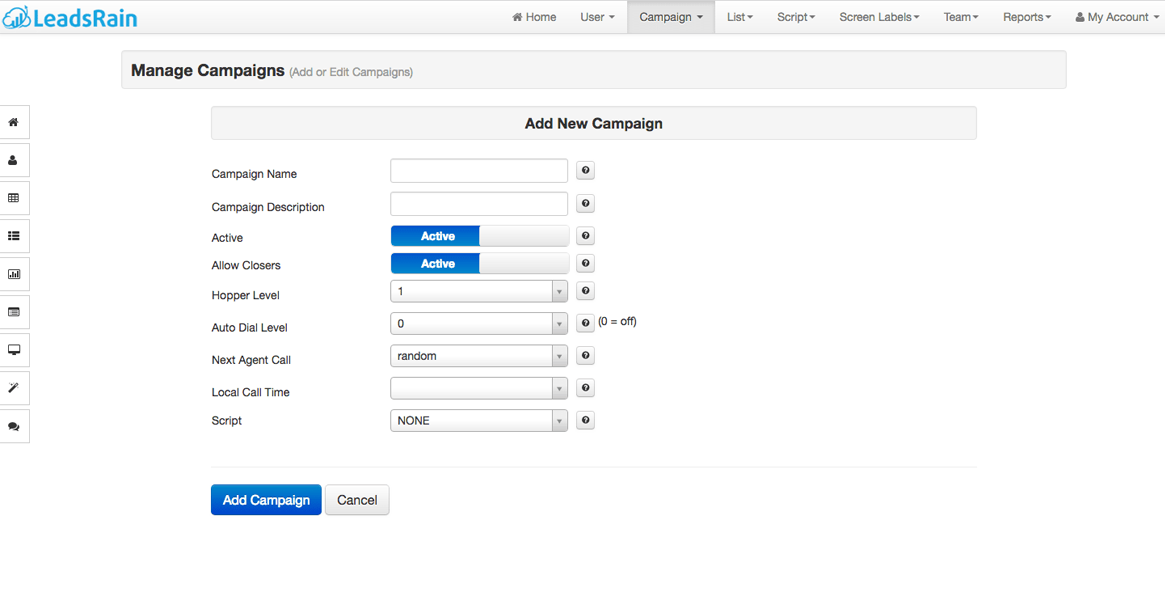
Task: Click the Add Campaign button
Action: pyautogui.click(x=266, y=500)
